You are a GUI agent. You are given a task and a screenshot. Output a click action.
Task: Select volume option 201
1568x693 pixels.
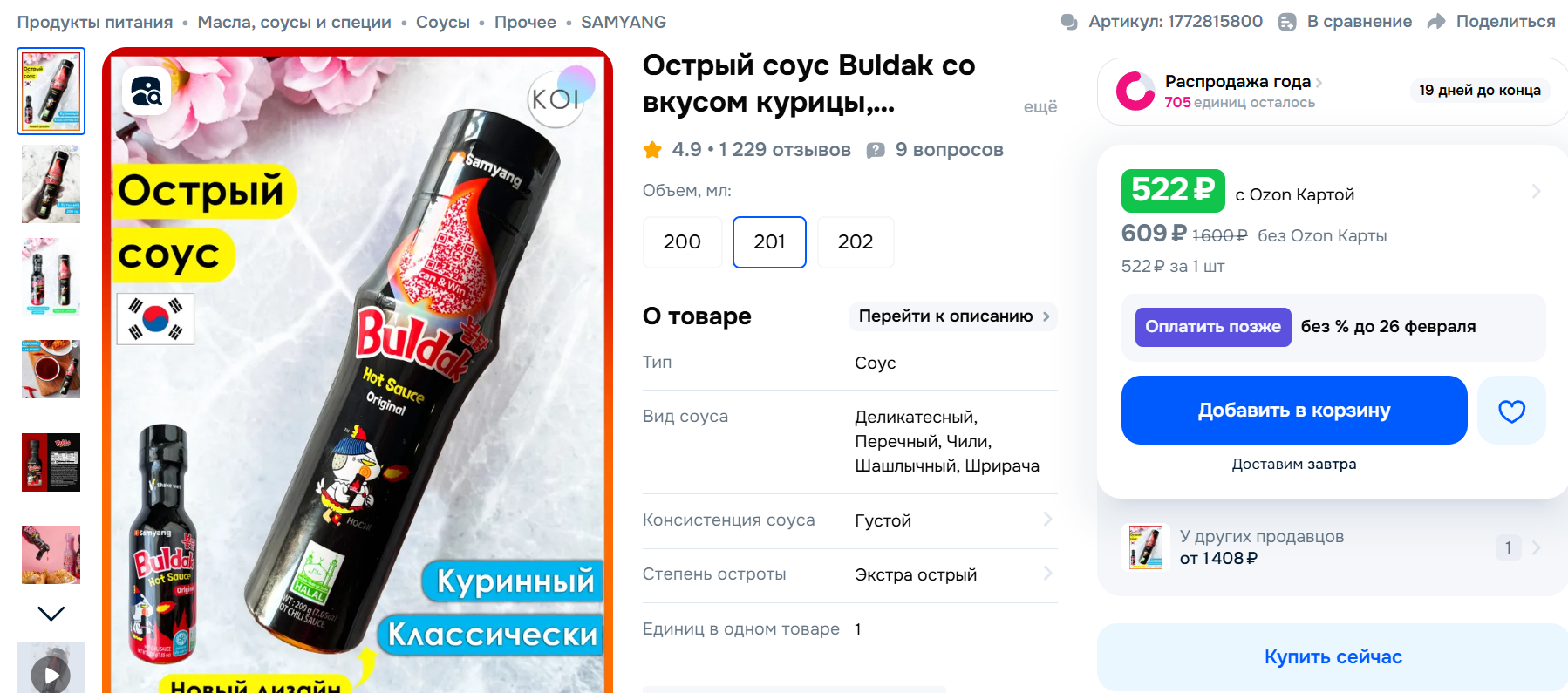tap(769, 241)
